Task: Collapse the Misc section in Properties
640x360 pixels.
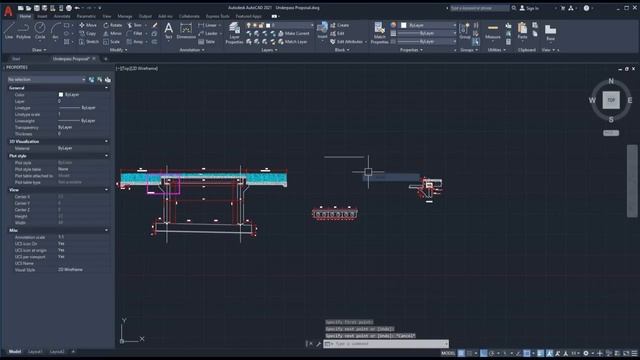Action: [107, 231]
